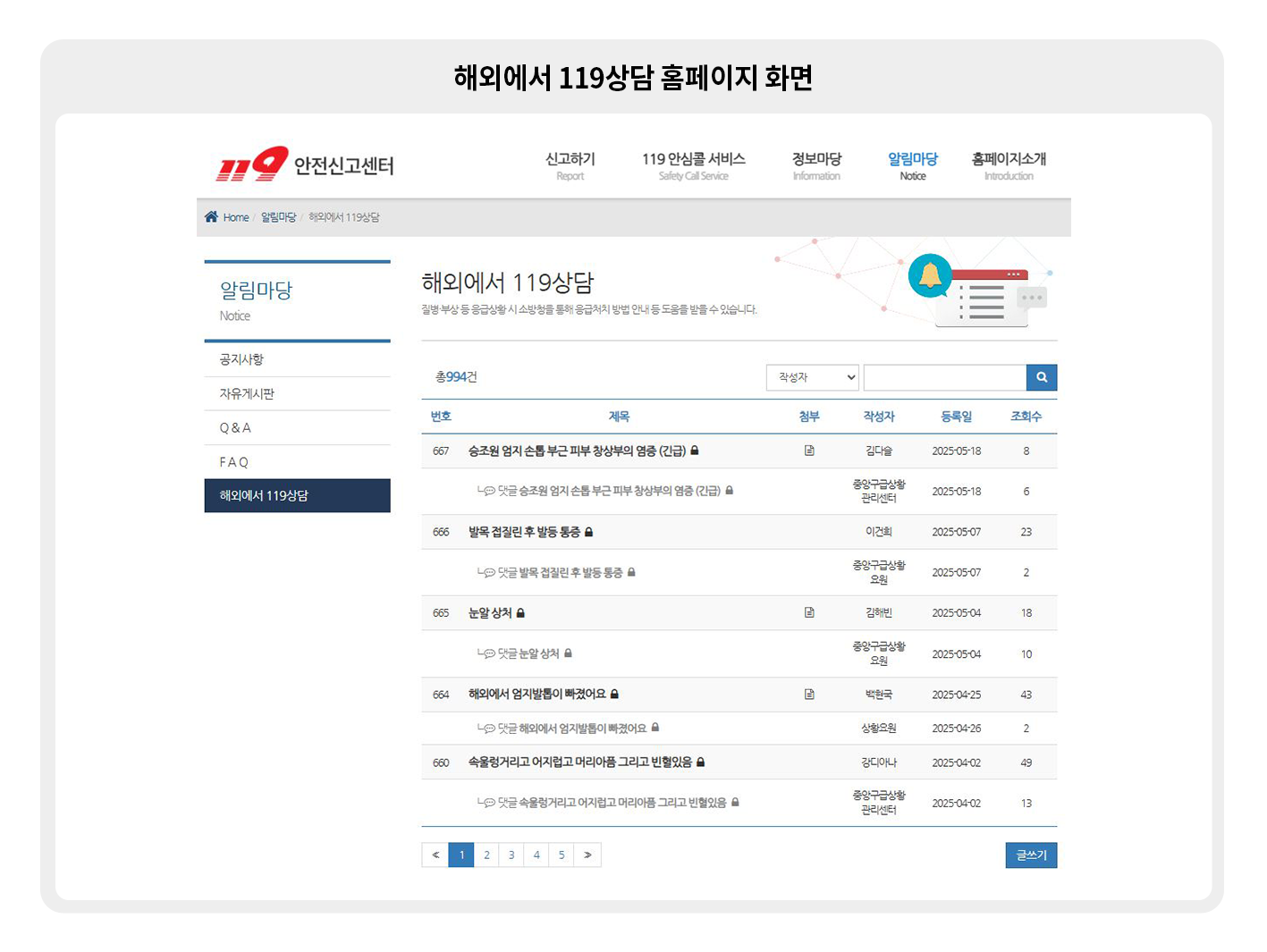Open the 119 안심콜 서비스 menu
The width and height of the screenshot is (1267, 952).
click(693, 165)
